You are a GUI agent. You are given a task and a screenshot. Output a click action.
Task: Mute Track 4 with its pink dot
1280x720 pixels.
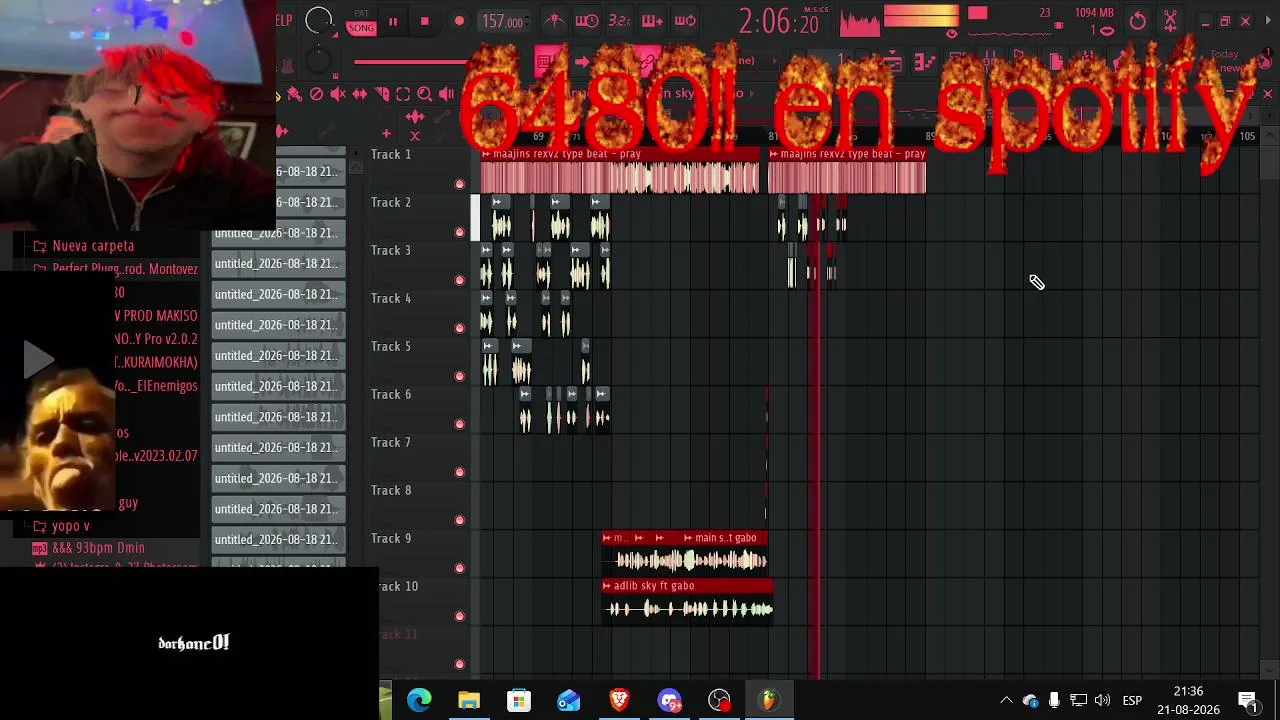pyautogui.click(x=460, y=328)
